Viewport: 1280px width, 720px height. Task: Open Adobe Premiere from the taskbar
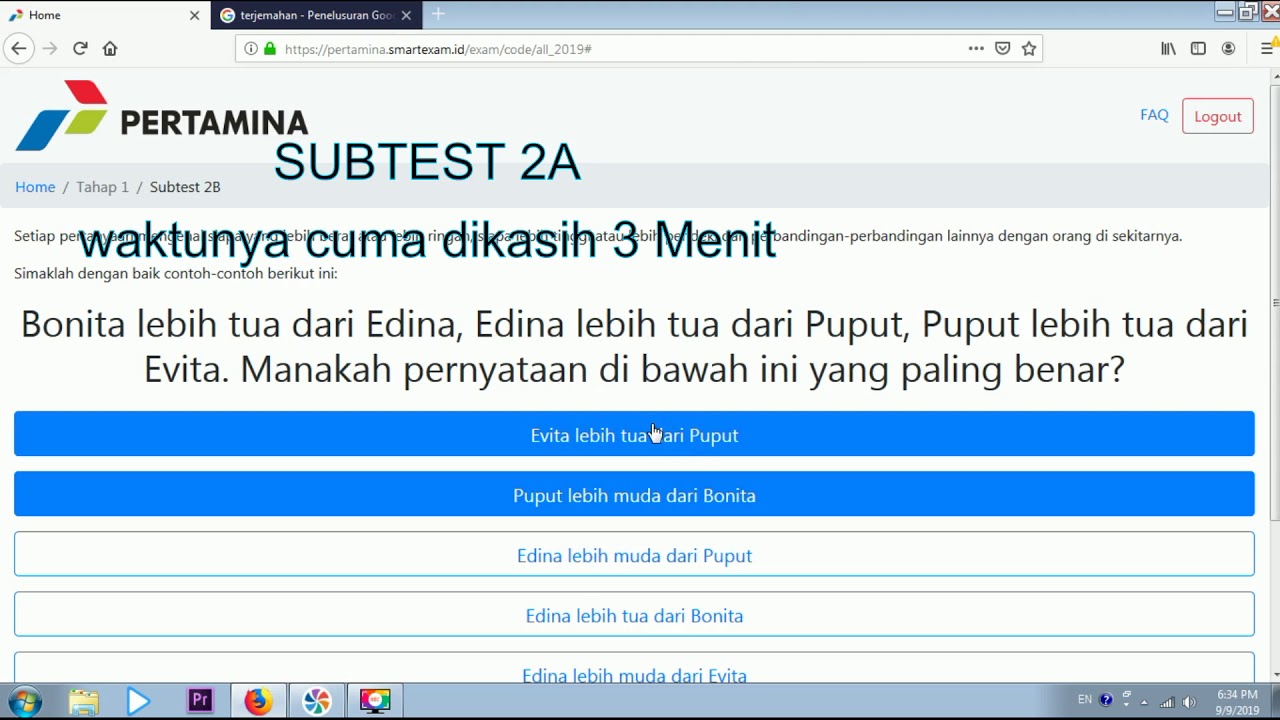click(200, 701)
